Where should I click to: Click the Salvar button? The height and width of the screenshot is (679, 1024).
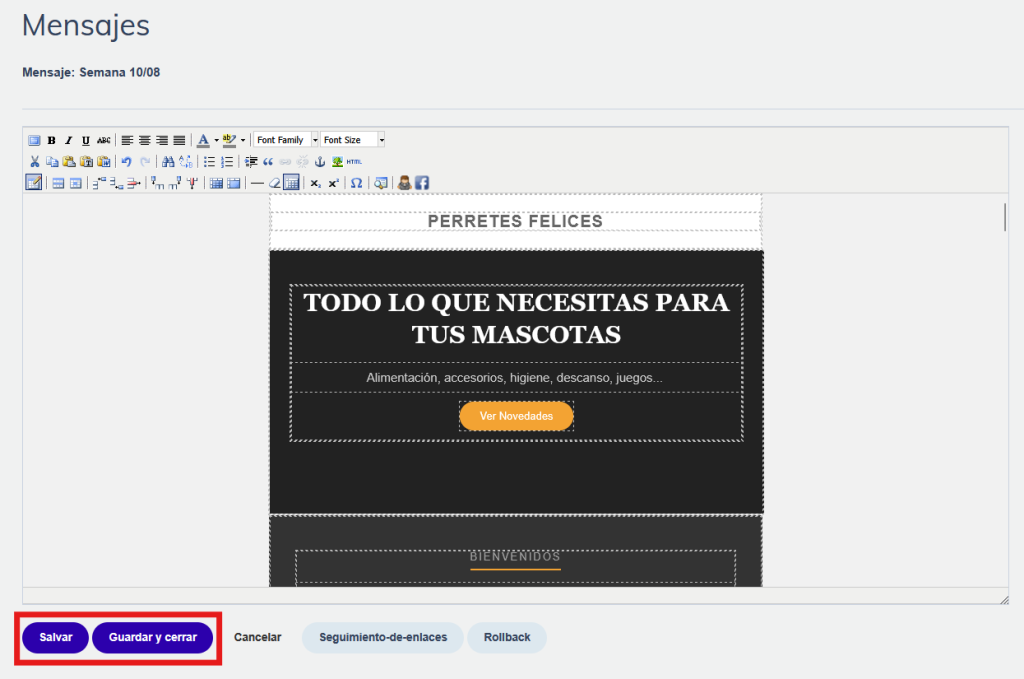(x=56, y=637)
